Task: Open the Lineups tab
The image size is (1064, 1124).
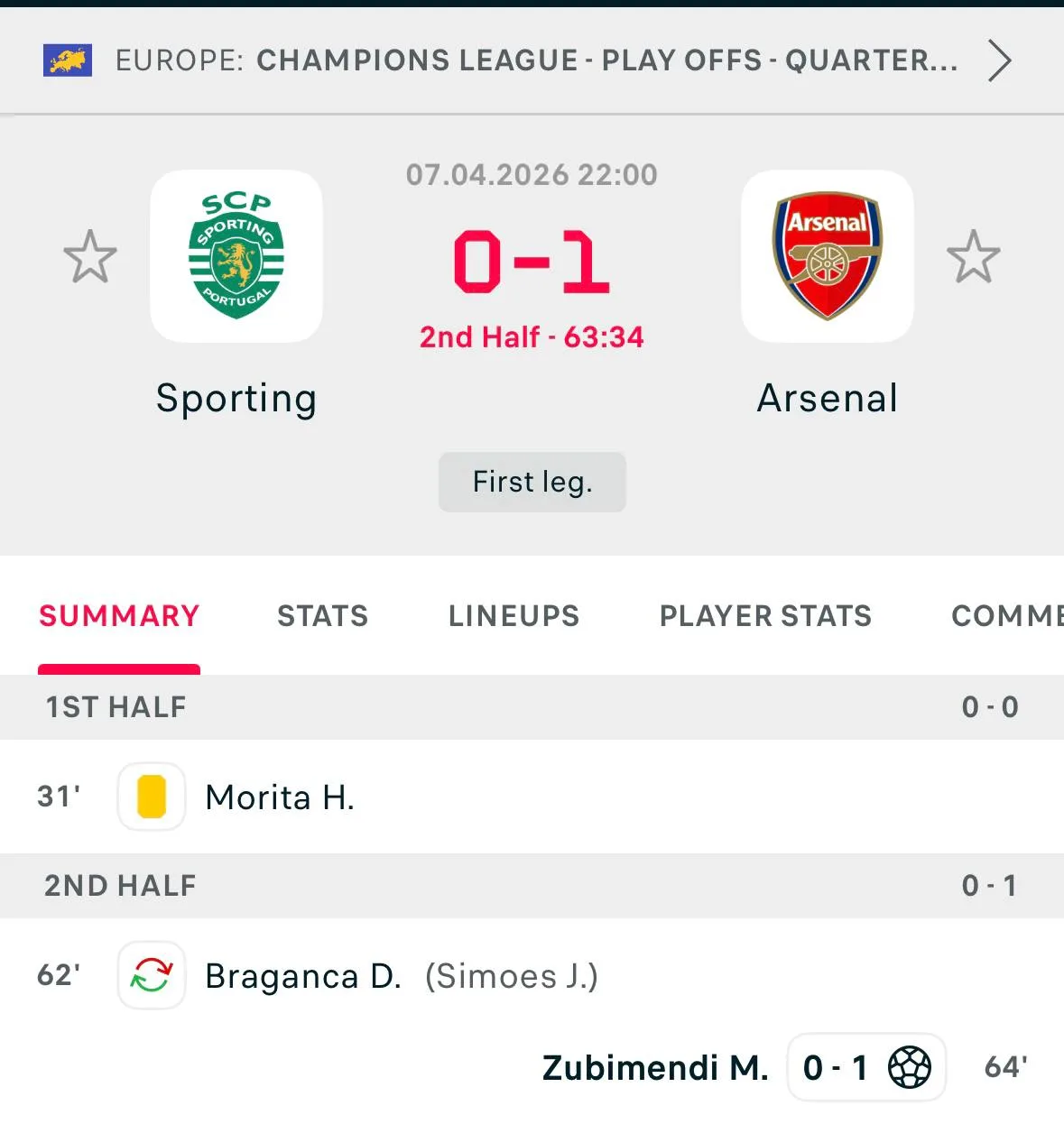Action: coord(513,616)
